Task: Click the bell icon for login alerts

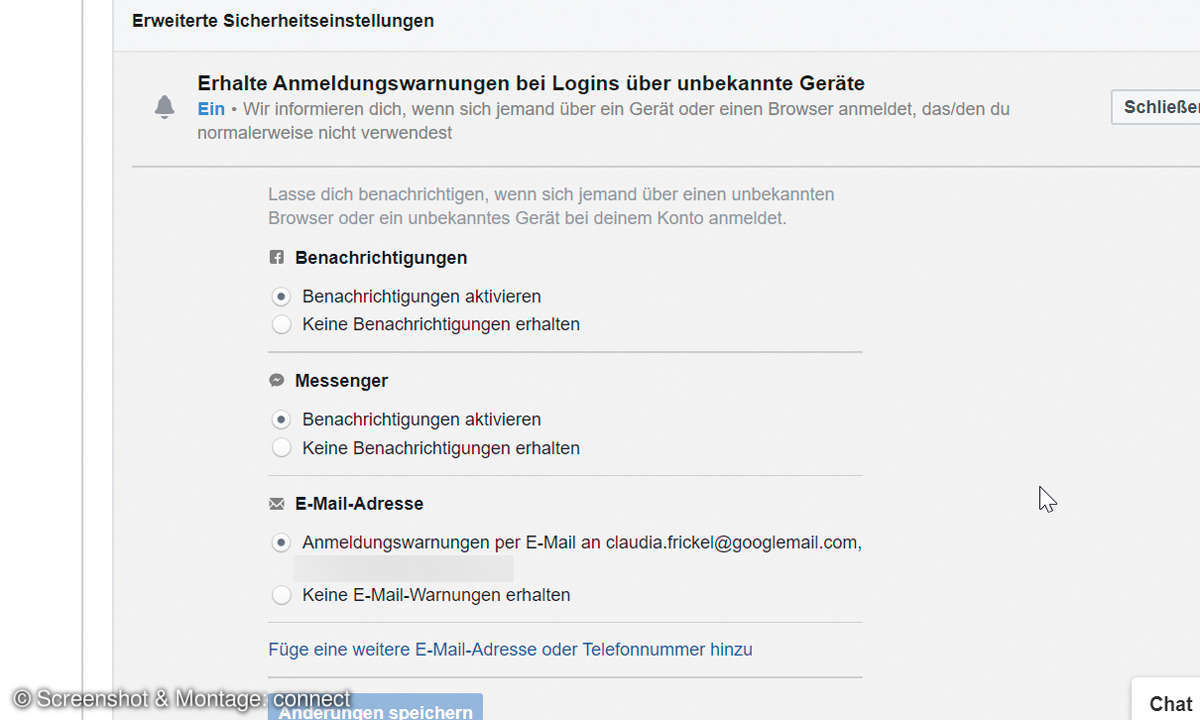Action: point(165,108)
